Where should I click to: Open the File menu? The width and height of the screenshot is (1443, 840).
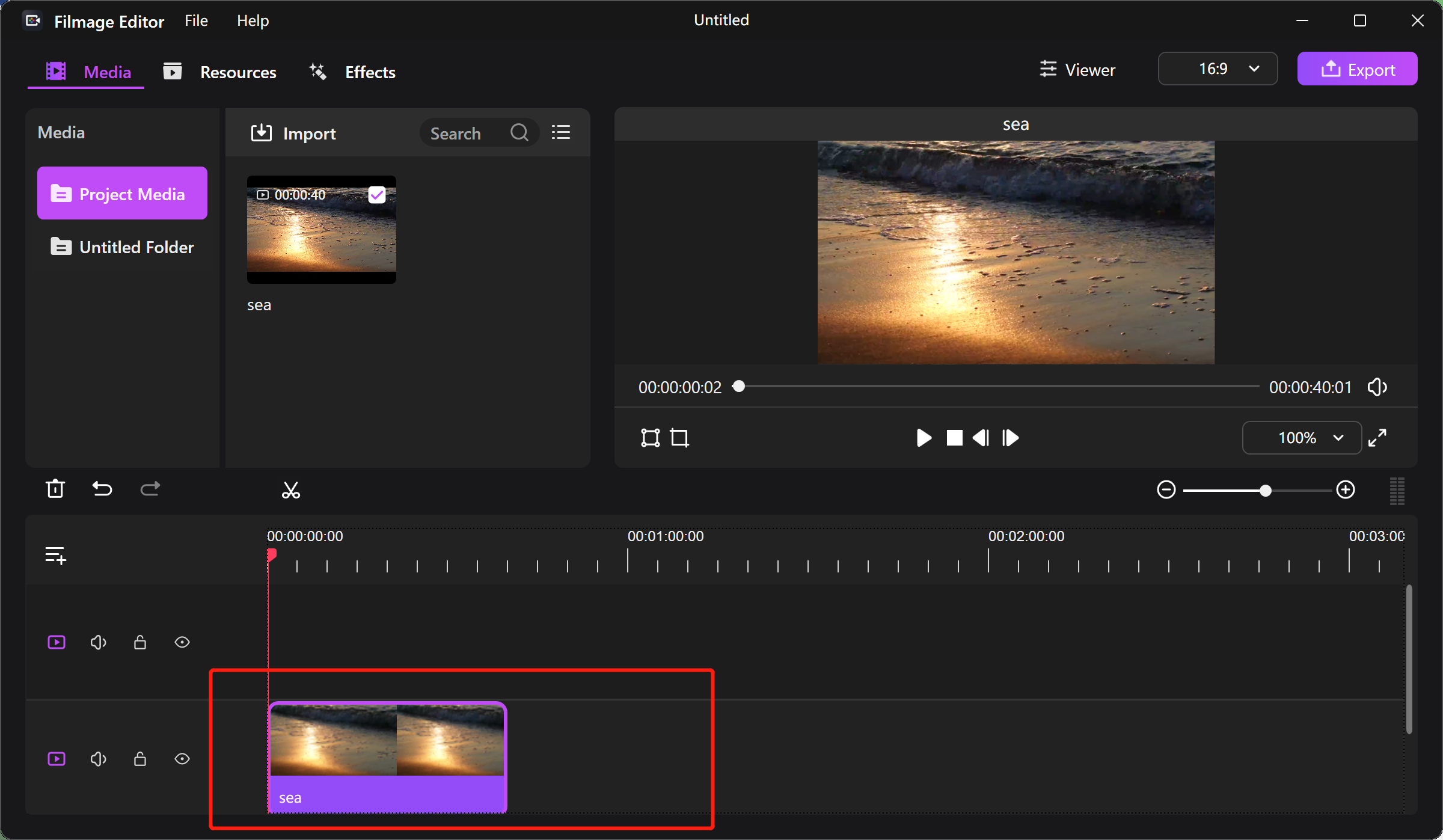(196, 21)
